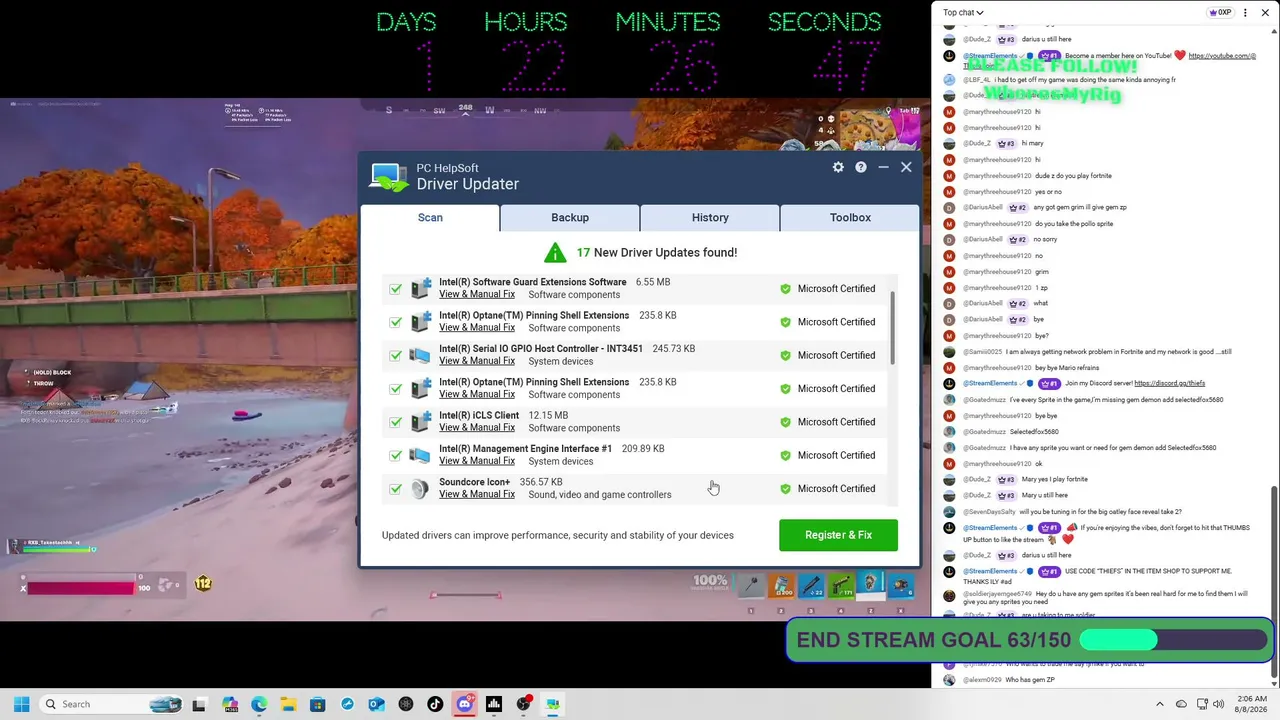1280x720 pixels.
Task: Open Discord from the taskbar
Action: 464,704
